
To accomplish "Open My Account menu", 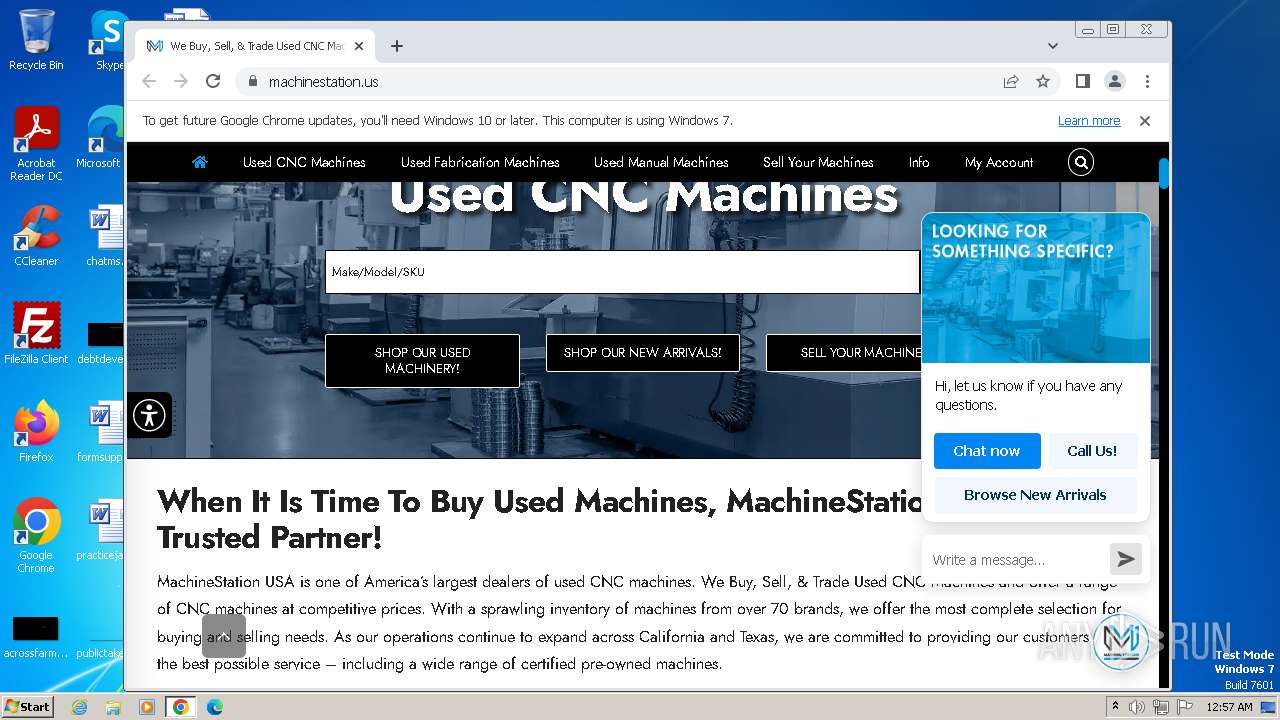I will pos(999,162).
